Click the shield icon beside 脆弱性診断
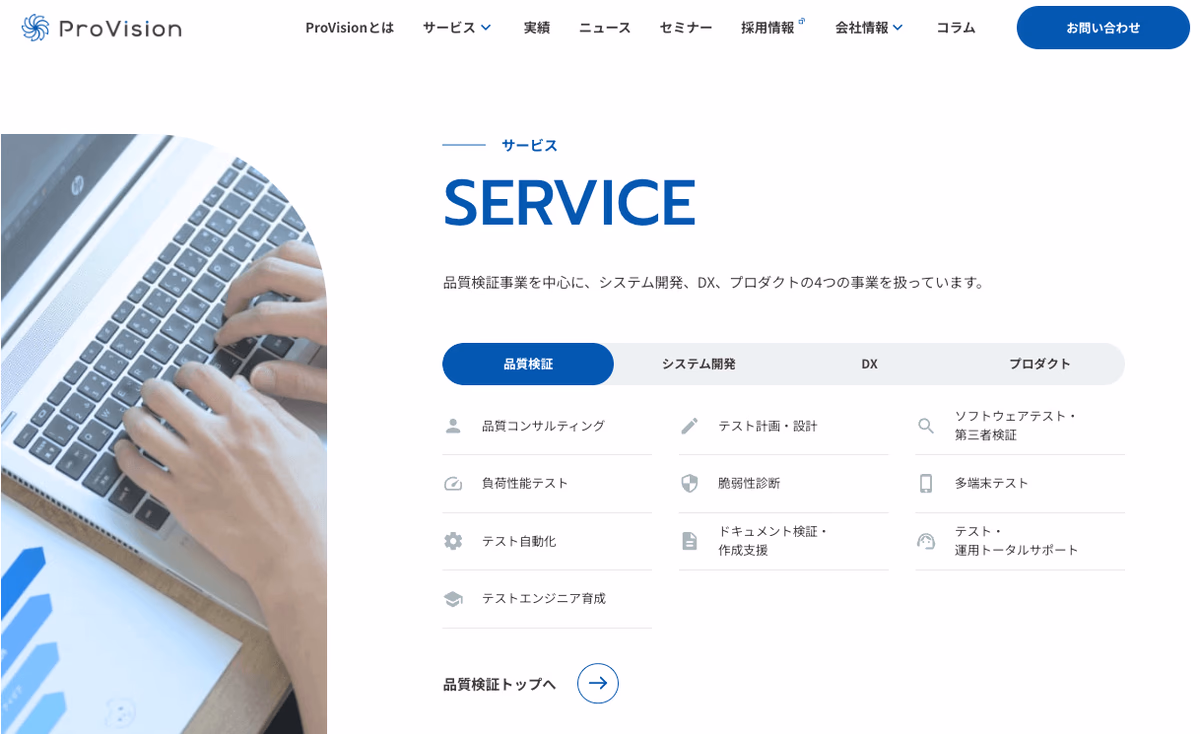Screen dimensions: 1200x734 689,484
